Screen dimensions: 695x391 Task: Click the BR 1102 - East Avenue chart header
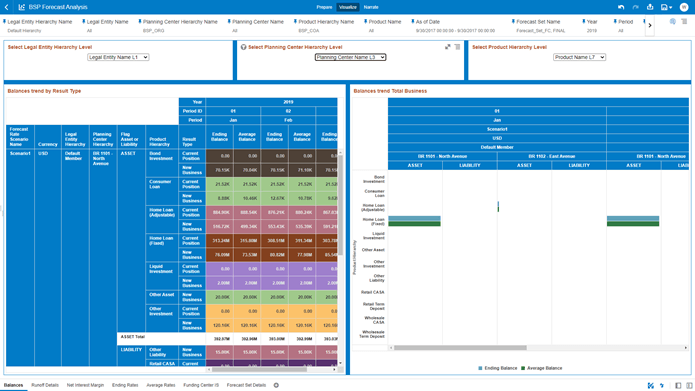[x=551, y=156]
